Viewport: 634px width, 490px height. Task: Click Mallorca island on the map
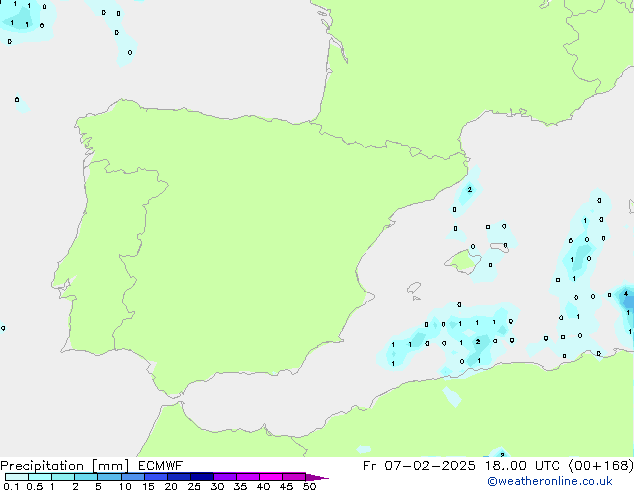461,260
